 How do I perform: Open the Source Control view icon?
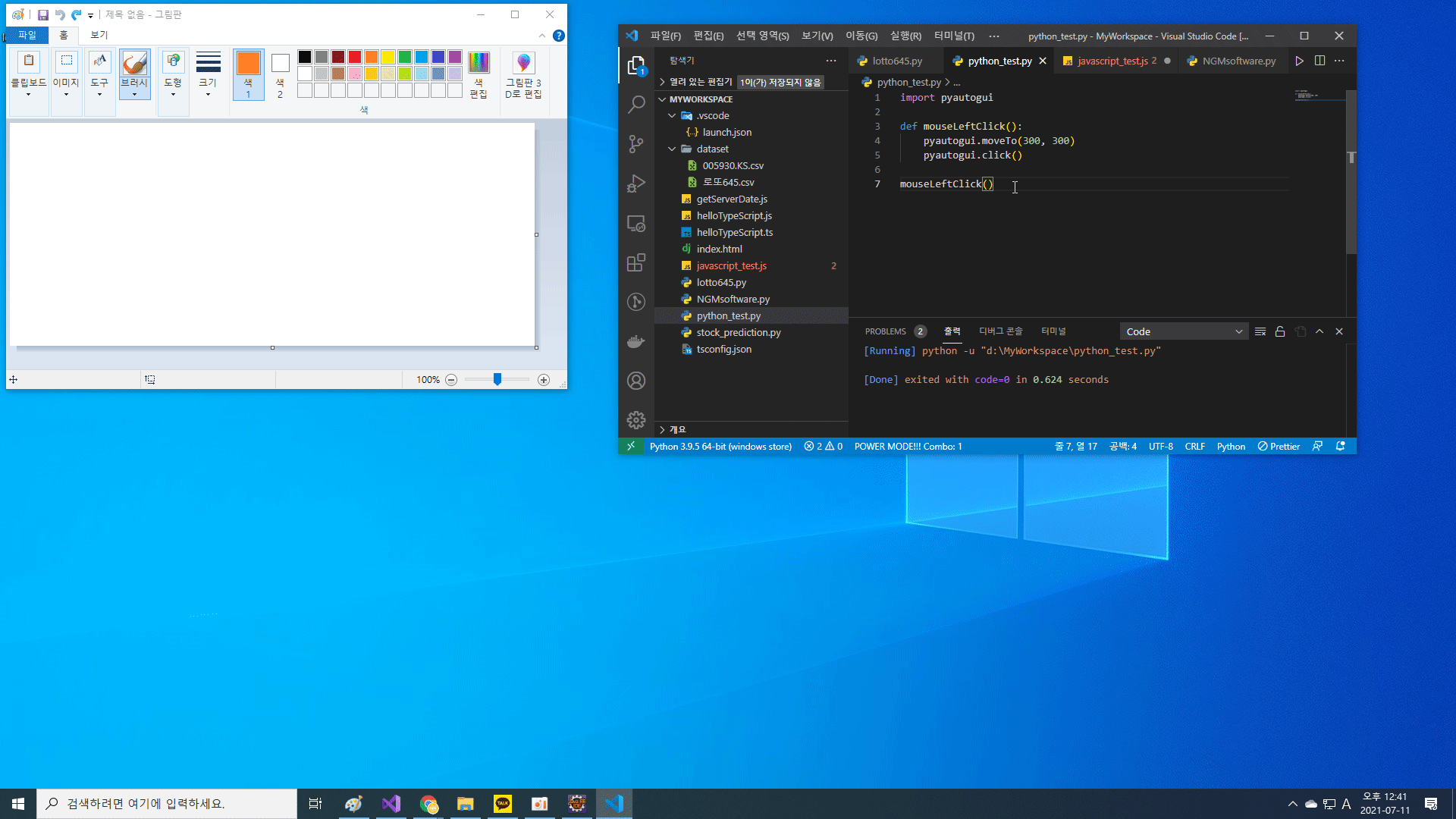636,143
